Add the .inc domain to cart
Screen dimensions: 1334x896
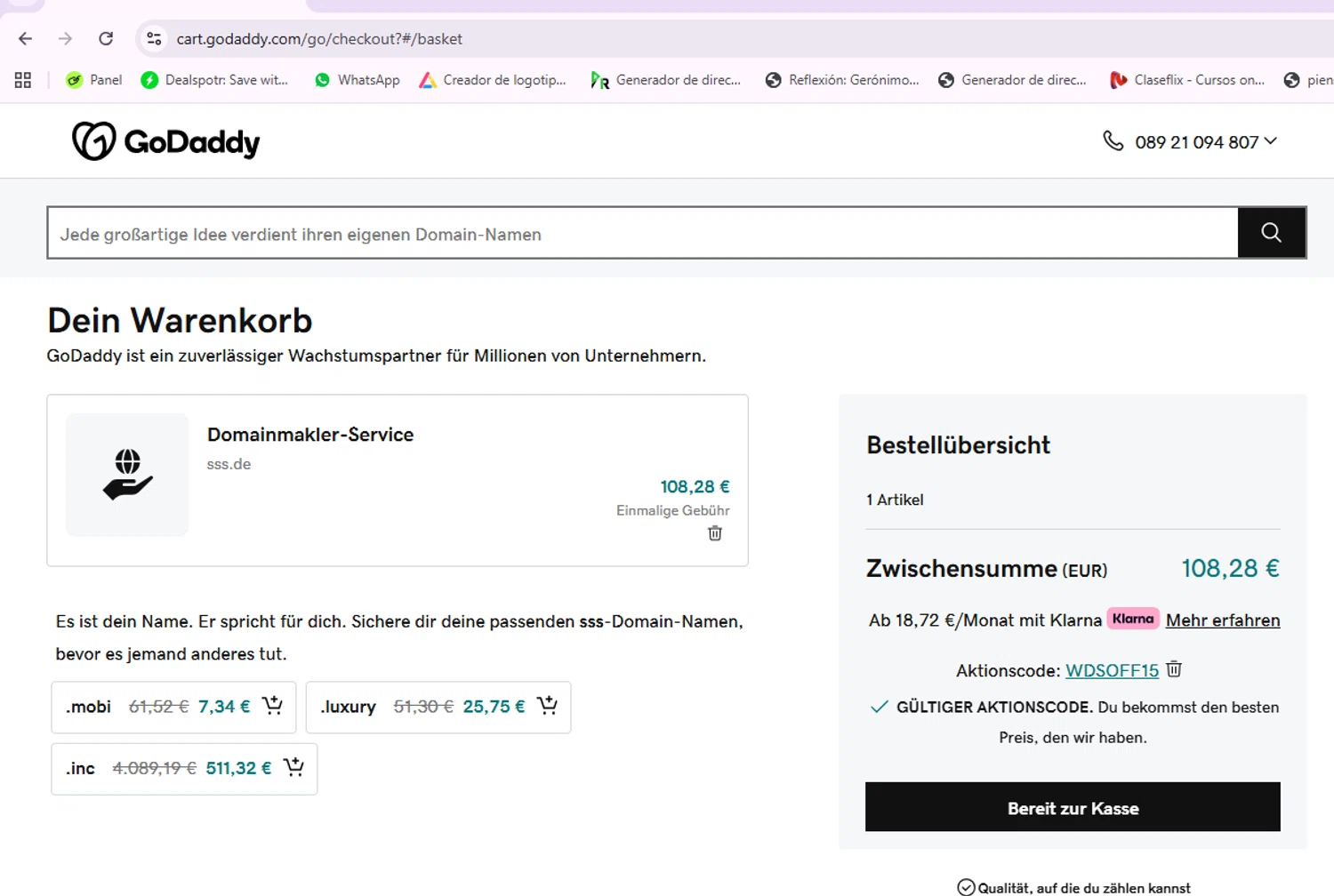coord(293,767)
